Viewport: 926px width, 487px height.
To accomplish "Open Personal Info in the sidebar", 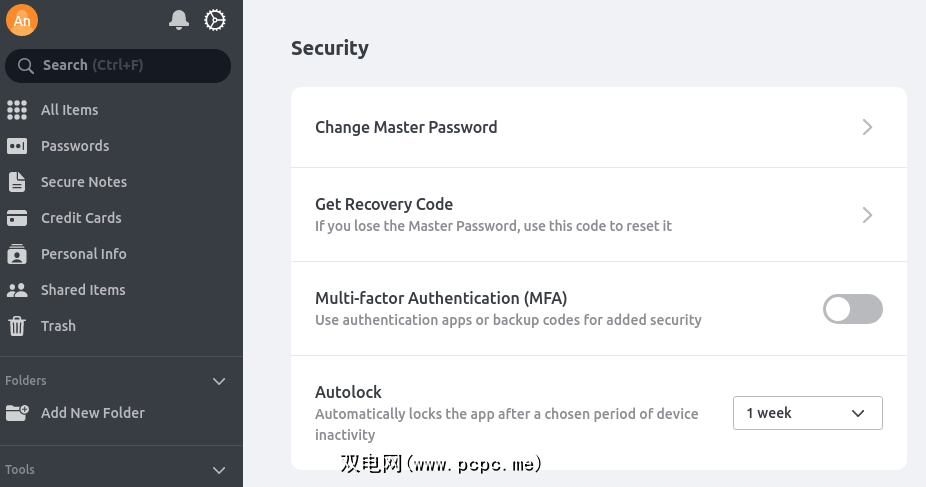I will (x=83, y=254).
